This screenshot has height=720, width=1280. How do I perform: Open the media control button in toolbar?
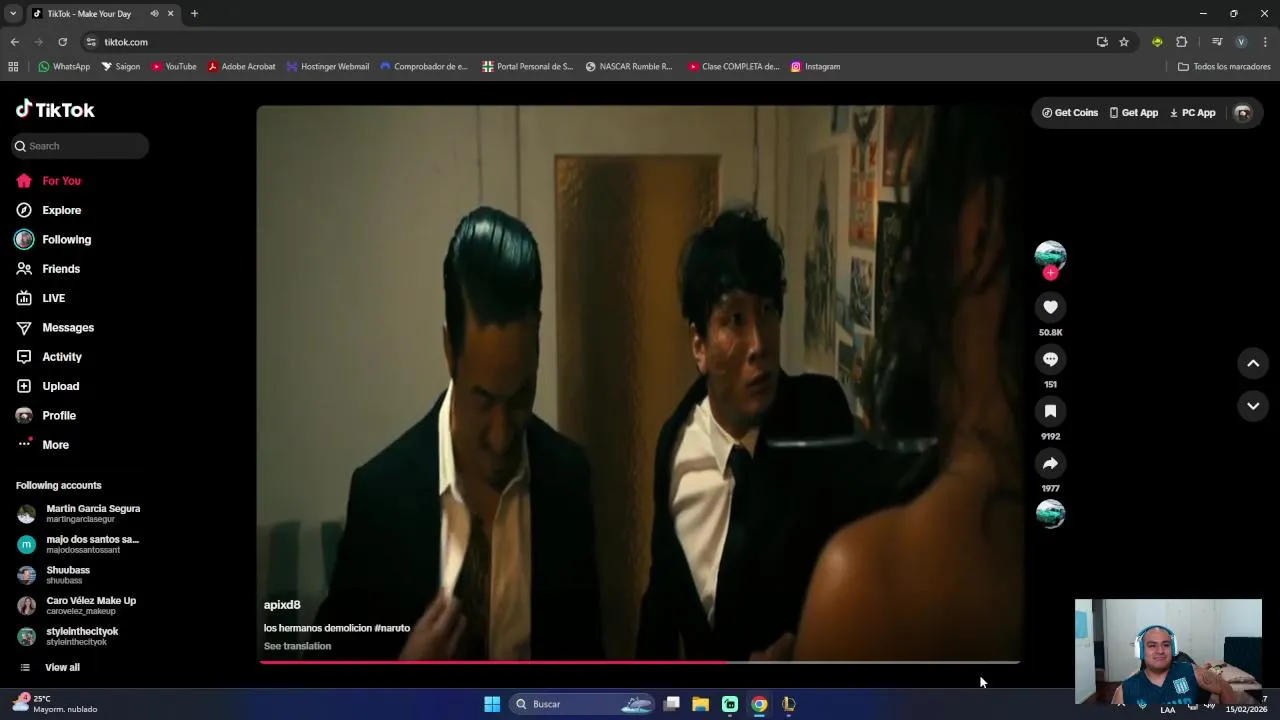[1217, 42]
